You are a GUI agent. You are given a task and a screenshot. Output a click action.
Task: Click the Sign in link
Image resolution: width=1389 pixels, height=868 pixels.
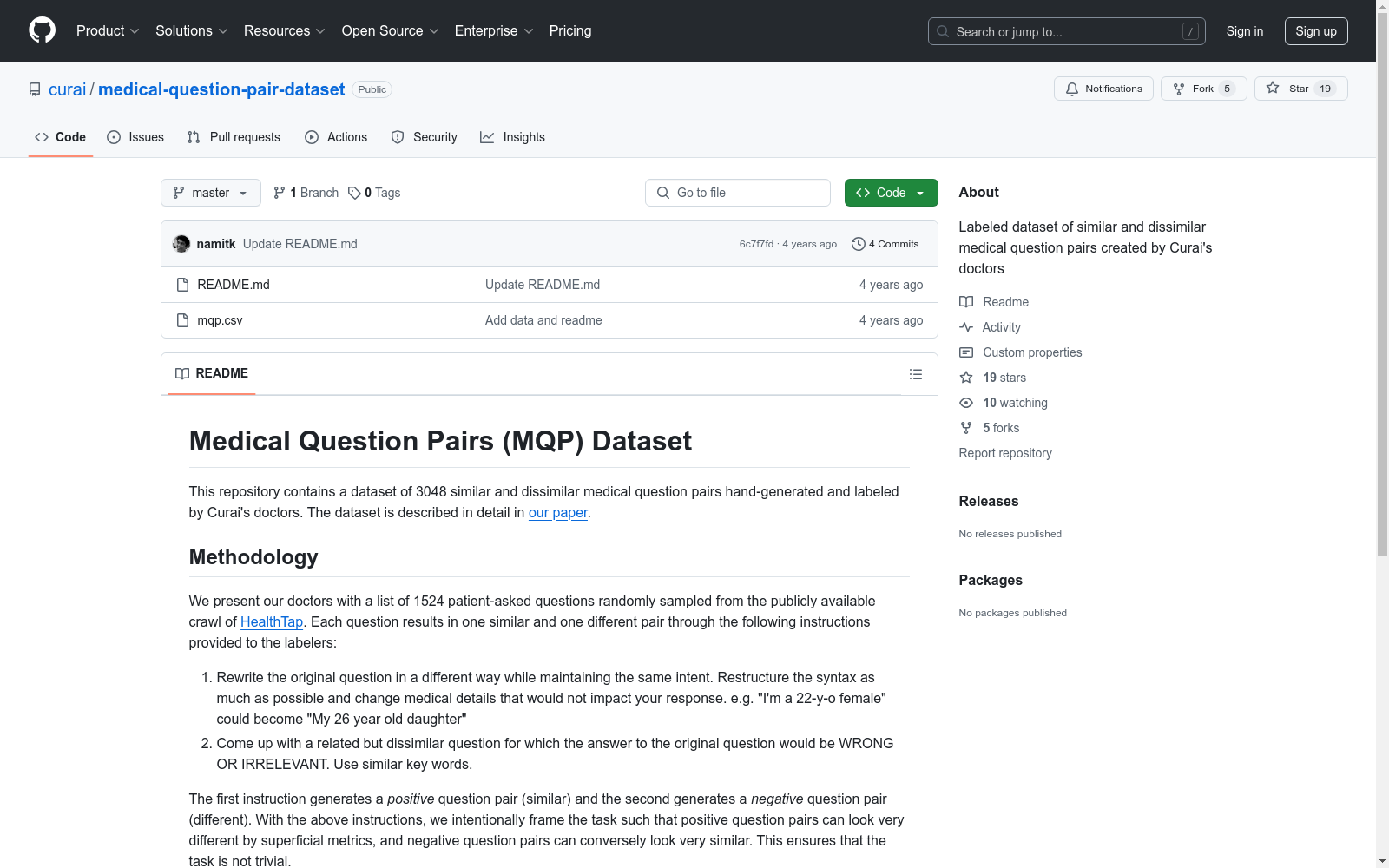[x=1245, y=31]
